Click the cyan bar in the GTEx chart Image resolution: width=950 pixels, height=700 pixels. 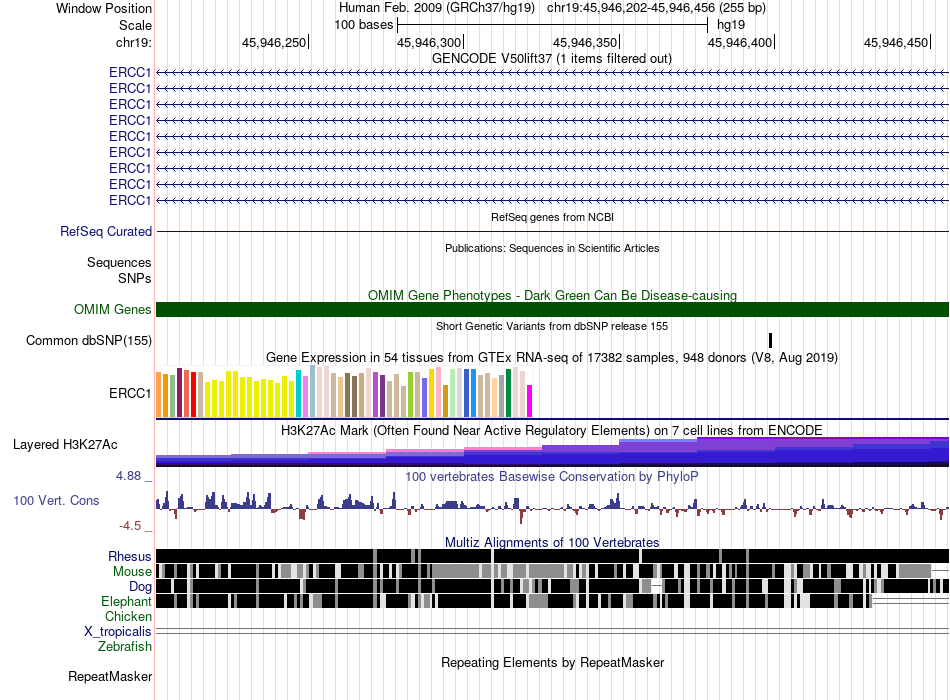(299, 393)
